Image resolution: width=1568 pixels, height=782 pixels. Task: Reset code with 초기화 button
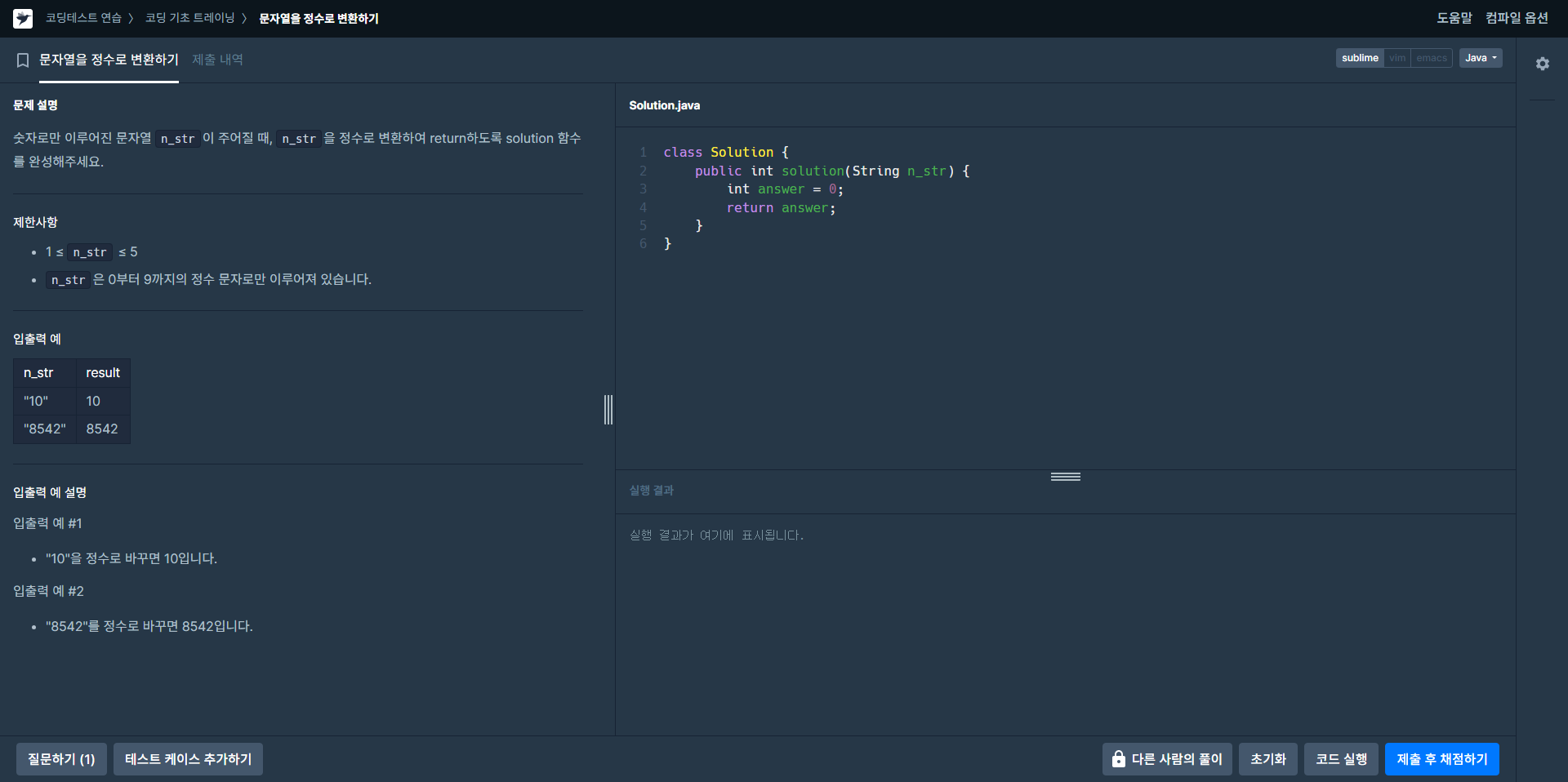pos(1268,759)
